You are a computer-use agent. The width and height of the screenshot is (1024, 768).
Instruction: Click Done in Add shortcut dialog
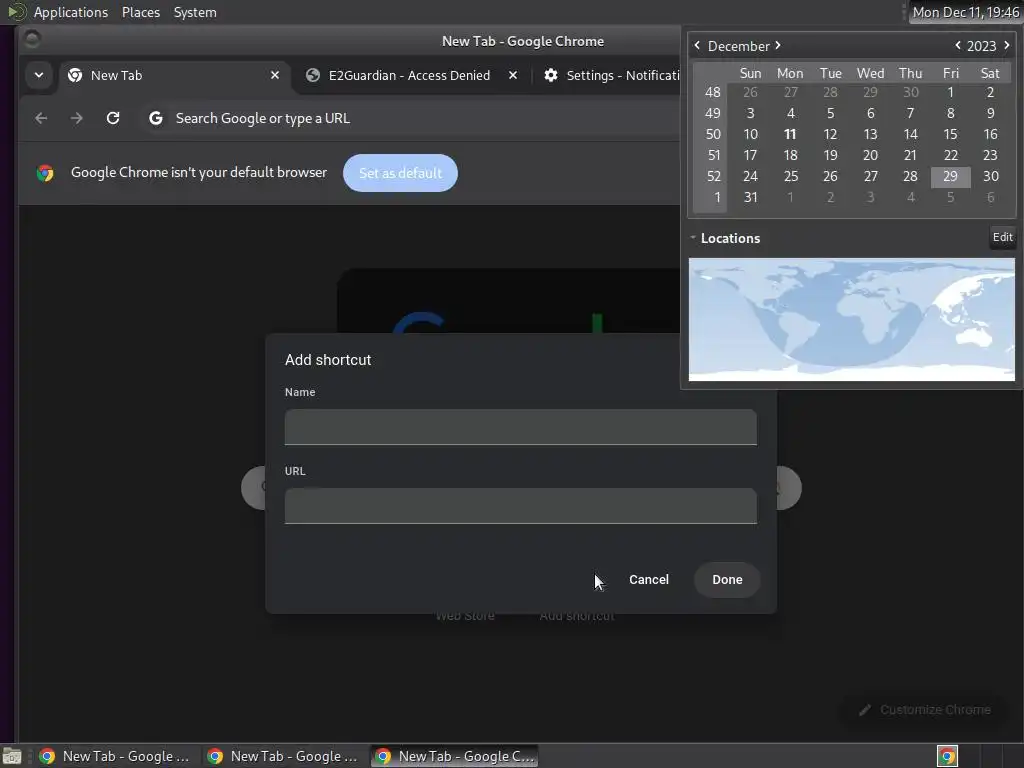pos(727,580)
